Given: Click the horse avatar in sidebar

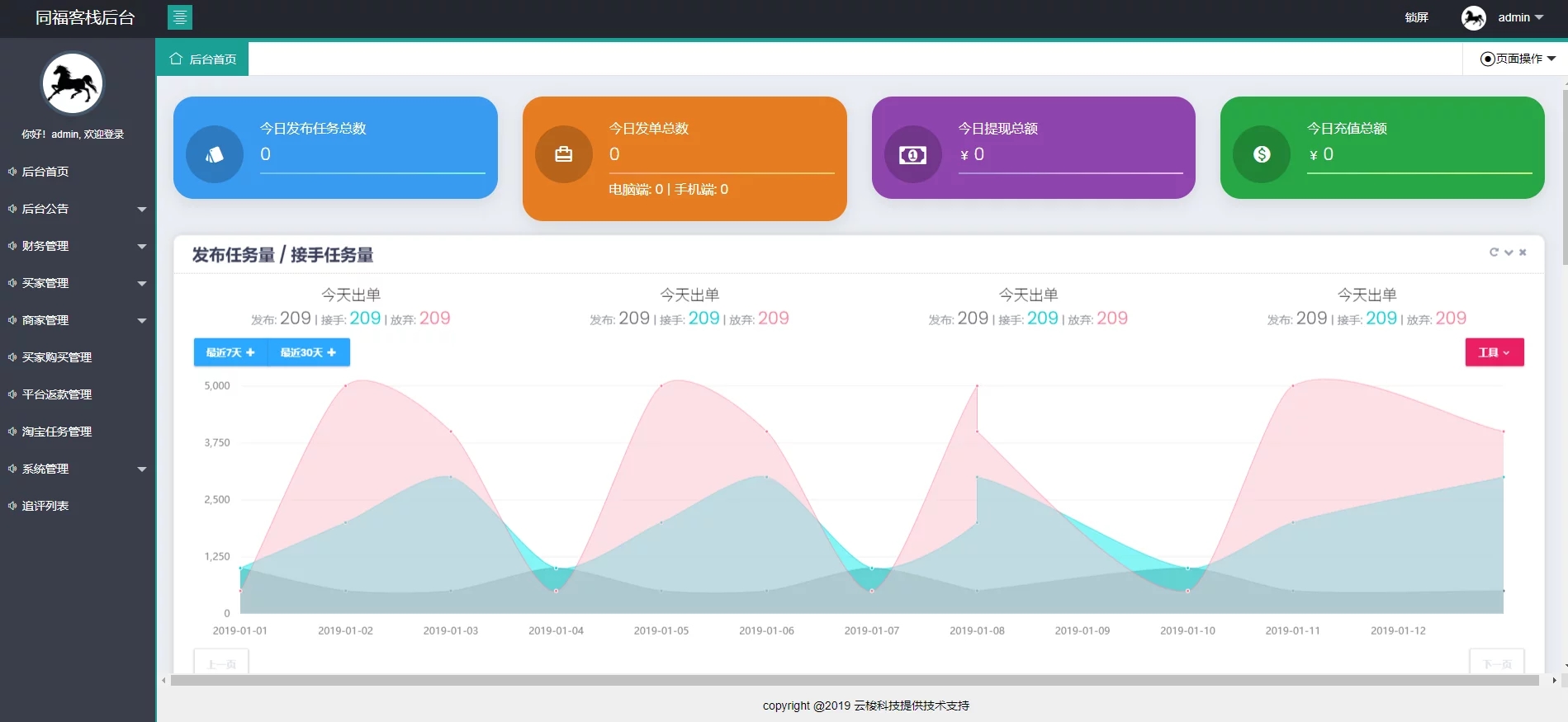Looking at the screenshot, I should click(73, 83).
